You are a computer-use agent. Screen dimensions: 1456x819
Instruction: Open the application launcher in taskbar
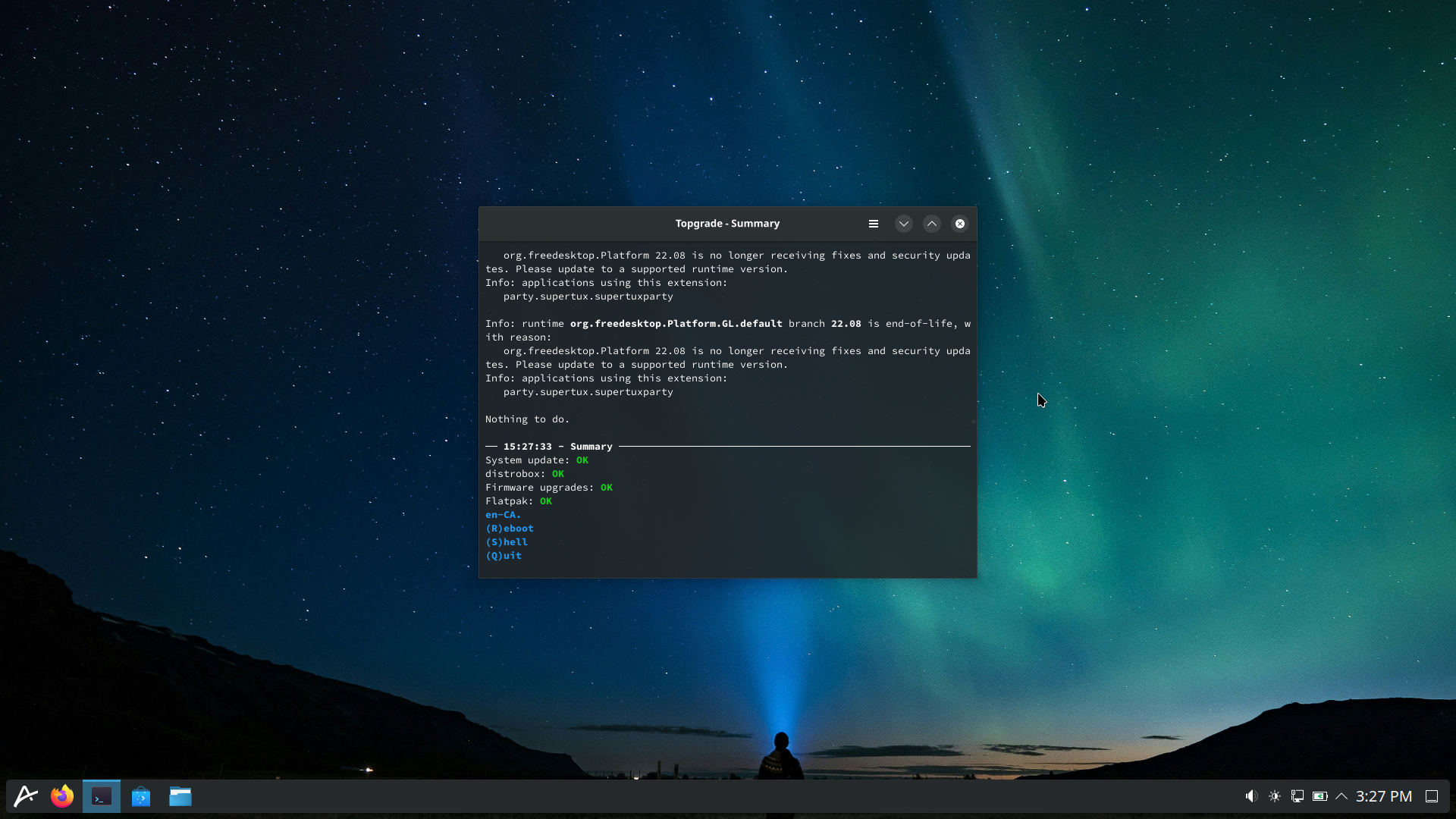coord(26,796)
